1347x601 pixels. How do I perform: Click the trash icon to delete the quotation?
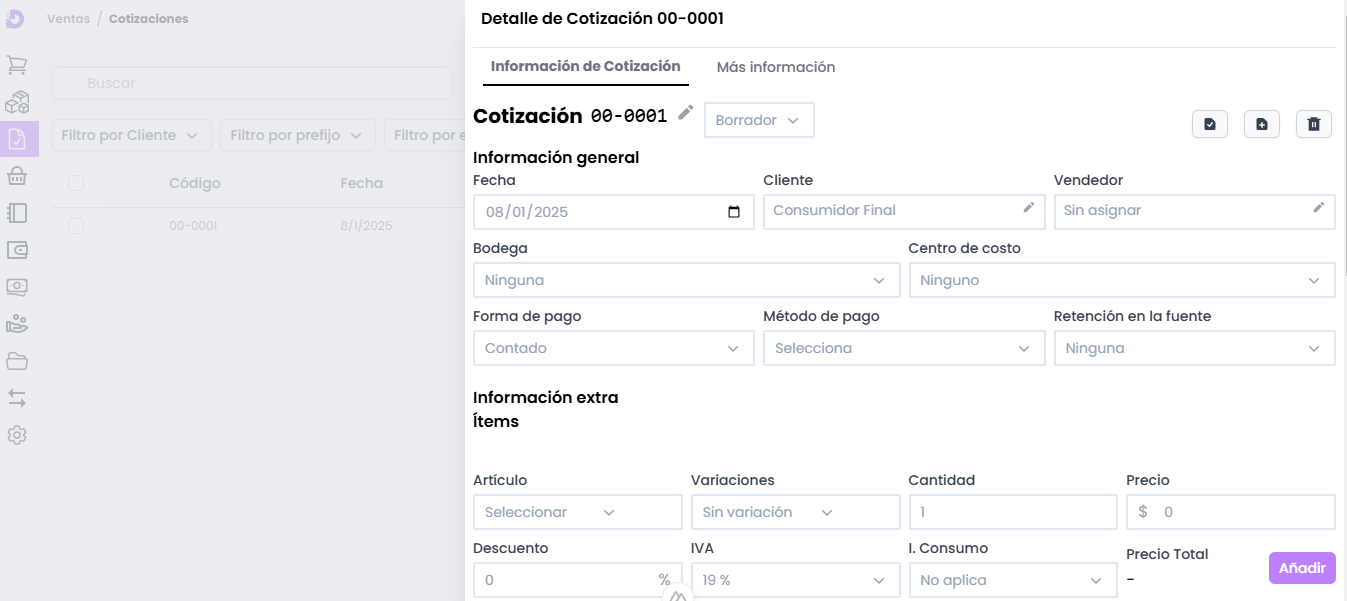(x=1313, y=124)
